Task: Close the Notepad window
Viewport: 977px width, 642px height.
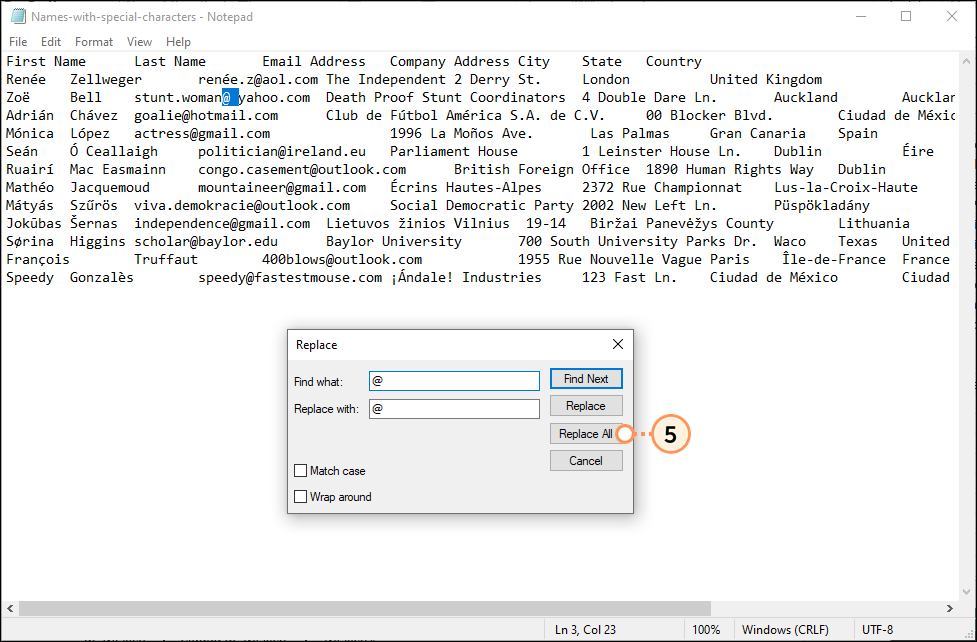Action: tap(951, 16)
